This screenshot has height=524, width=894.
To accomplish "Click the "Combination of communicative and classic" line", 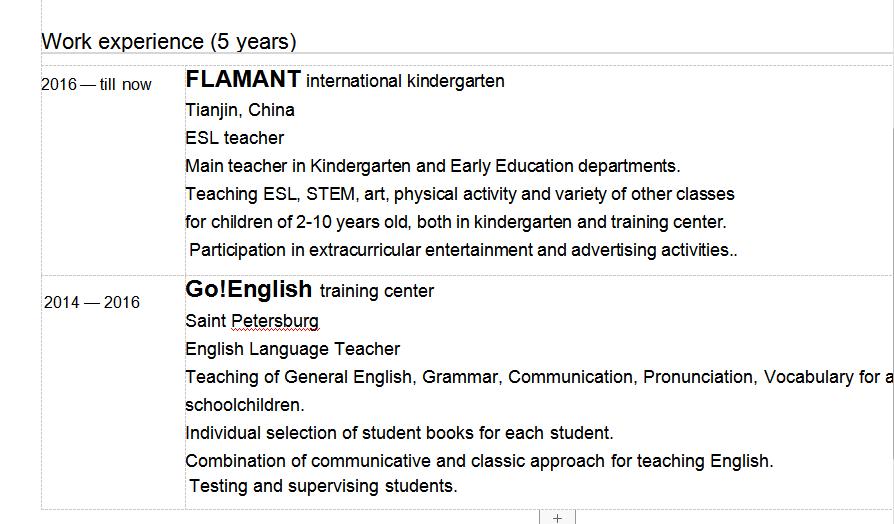I will pos(479,461).
